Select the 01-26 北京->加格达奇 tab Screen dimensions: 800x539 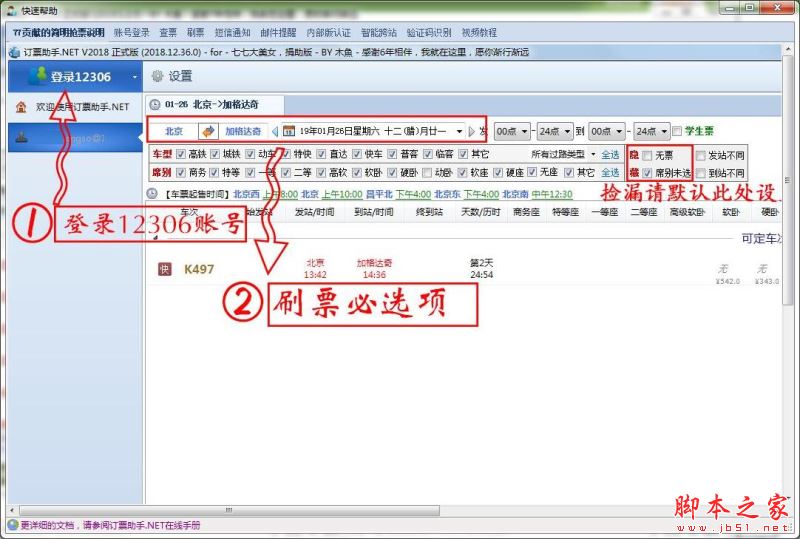[x=214, y=105]
